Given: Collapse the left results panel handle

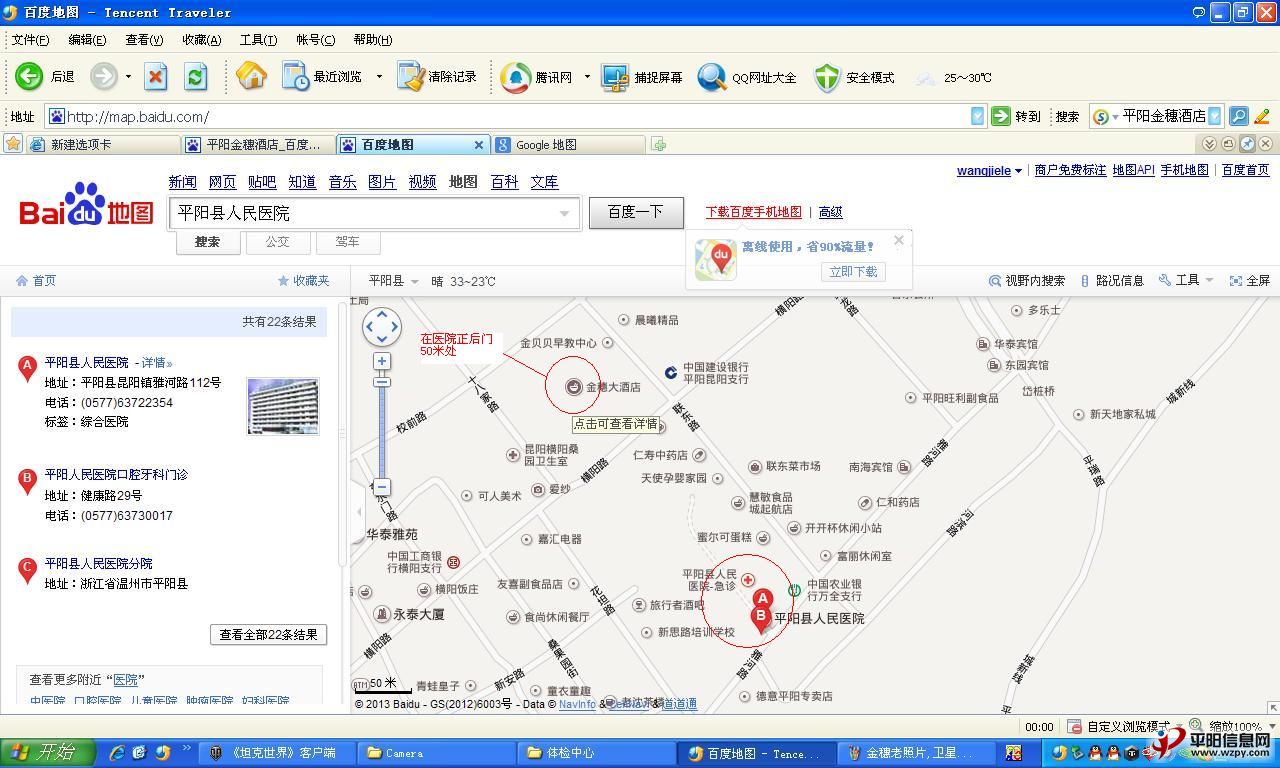Looking at the screenshot, I should (x=359, y=511).
